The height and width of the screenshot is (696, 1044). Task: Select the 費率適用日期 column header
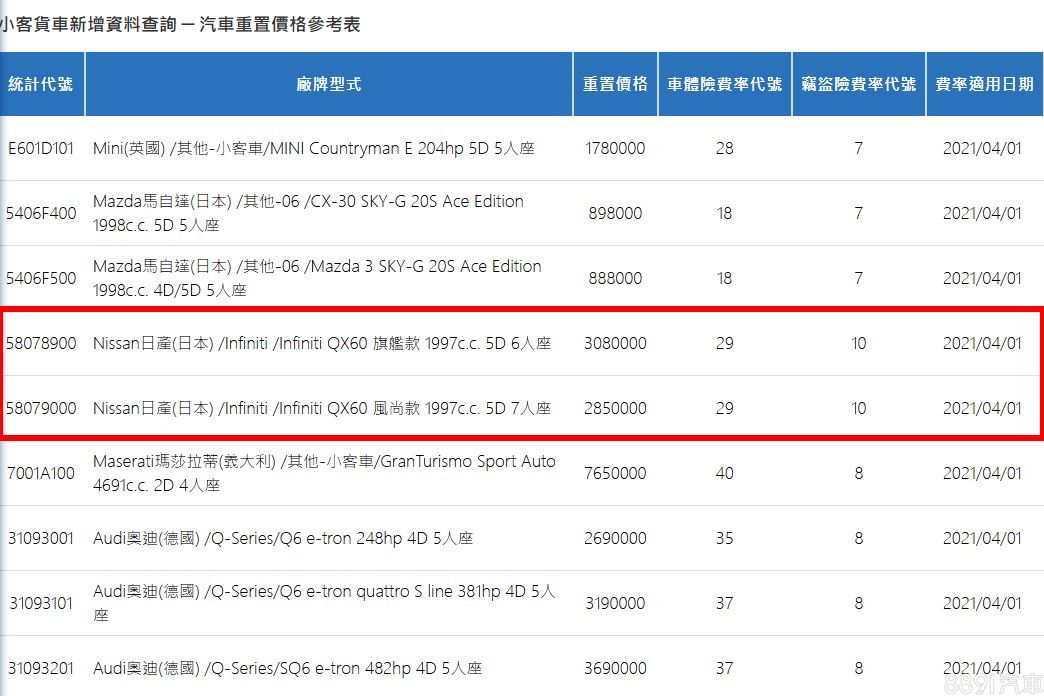984,85
